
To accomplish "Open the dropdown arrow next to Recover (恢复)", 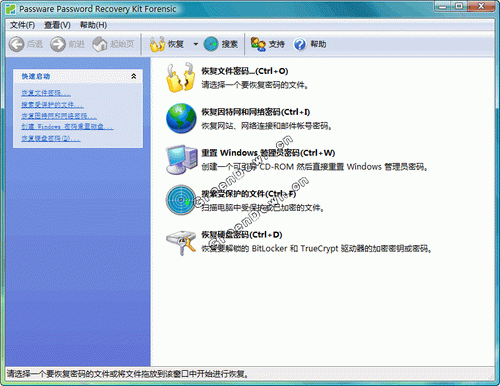I will 196,44.
